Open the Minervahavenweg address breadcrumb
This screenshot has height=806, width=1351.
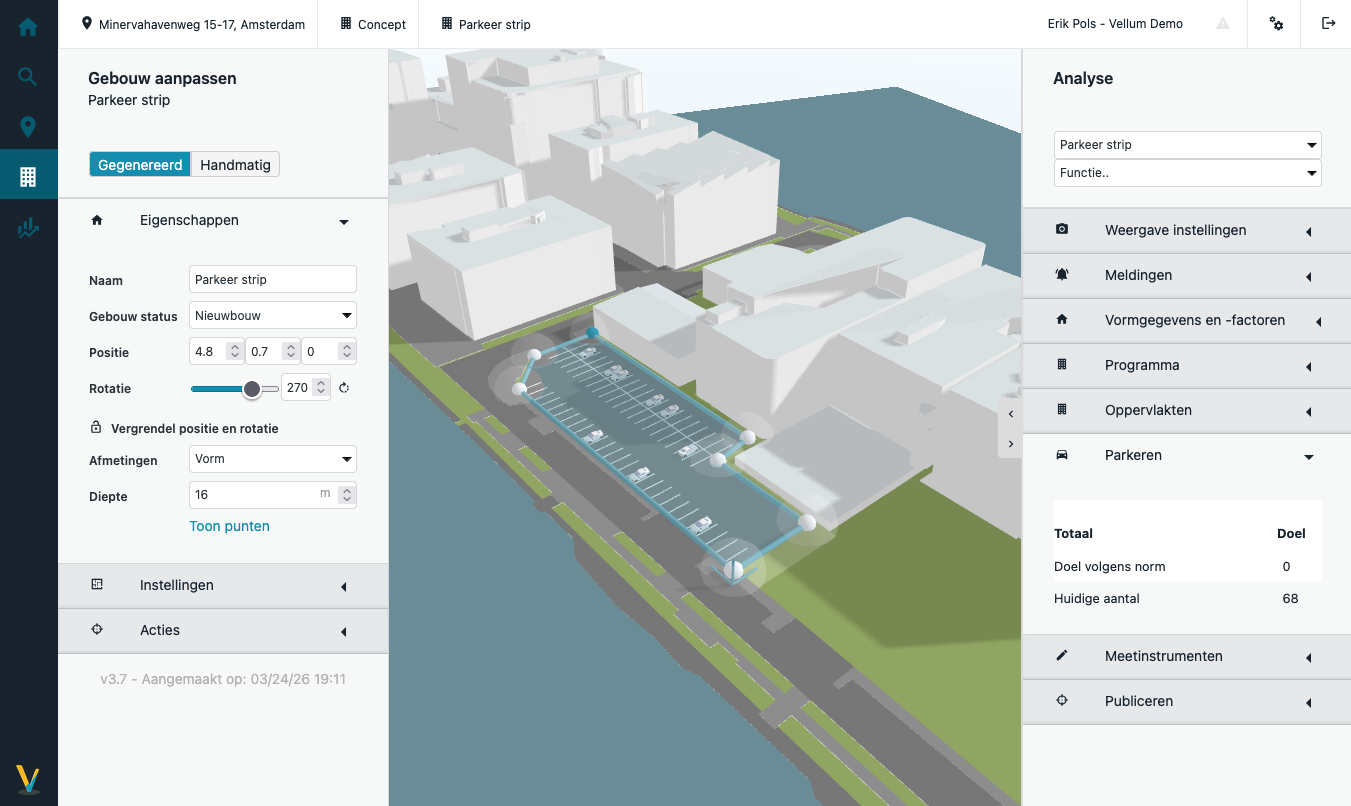193,24
